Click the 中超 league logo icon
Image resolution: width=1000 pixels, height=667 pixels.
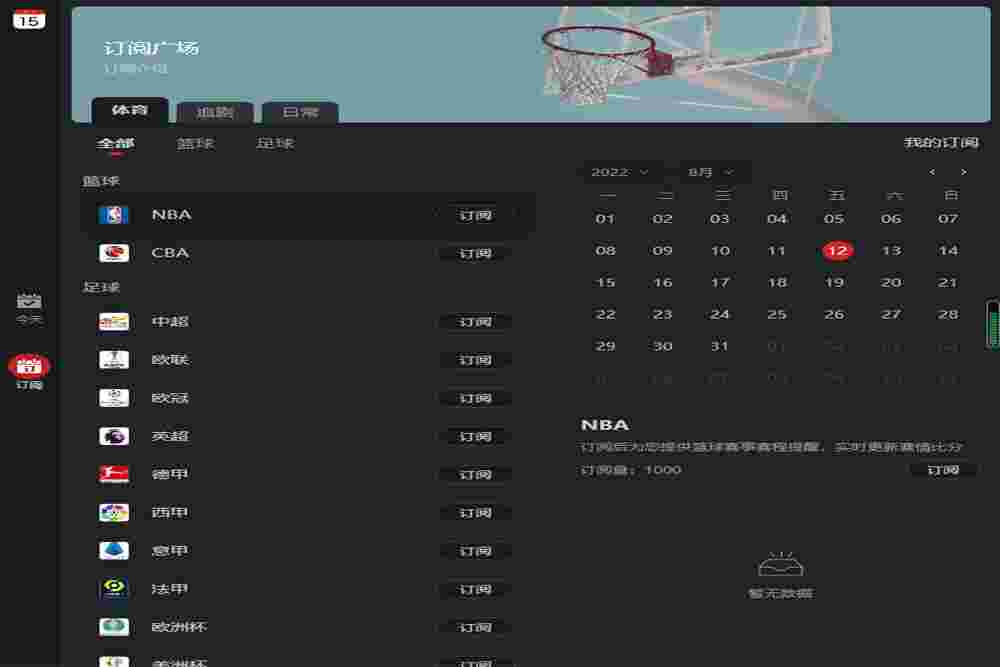(x=113, y=322)
